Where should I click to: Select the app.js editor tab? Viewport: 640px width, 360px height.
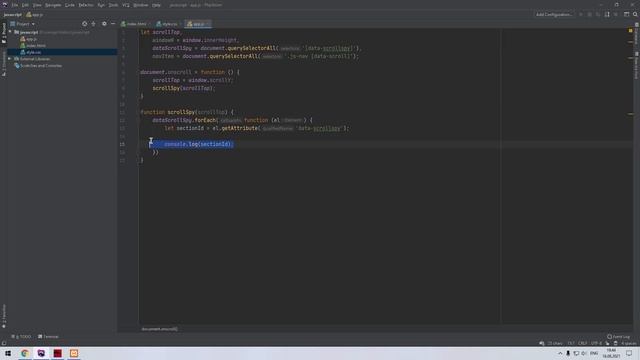pos(198,24)
